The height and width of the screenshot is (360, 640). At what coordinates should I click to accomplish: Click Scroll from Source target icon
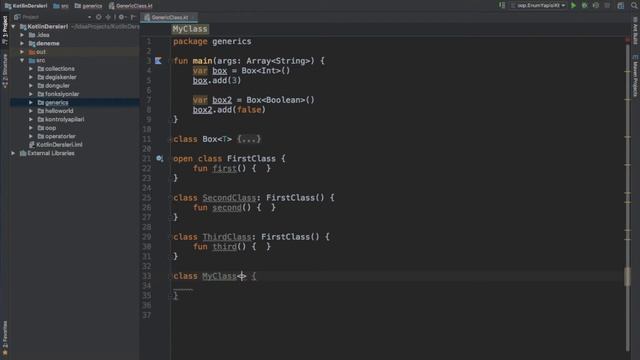pos(98,17)
